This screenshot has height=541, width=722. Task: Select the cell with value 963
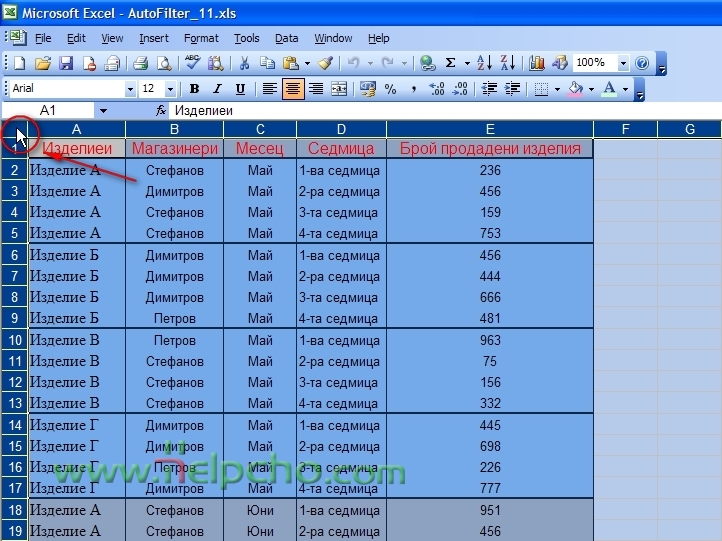pyautogui.click(x=490, y=340)
